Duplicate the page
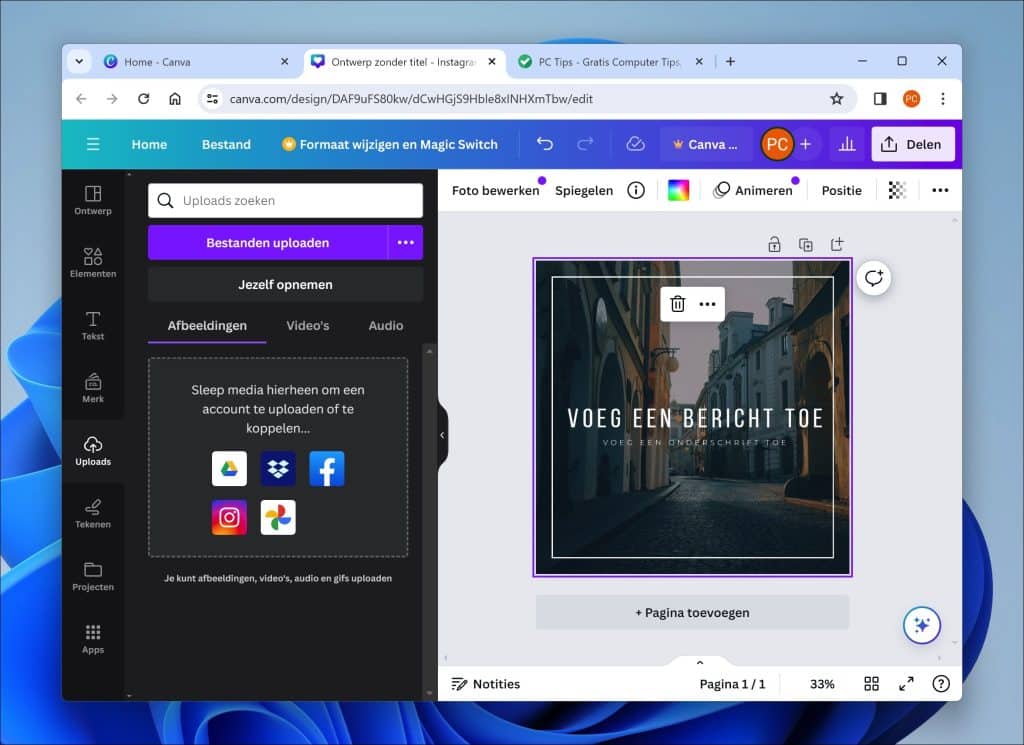Viewport: 1024px width, 745px height. pyautogui.click(x=806, y=244)
